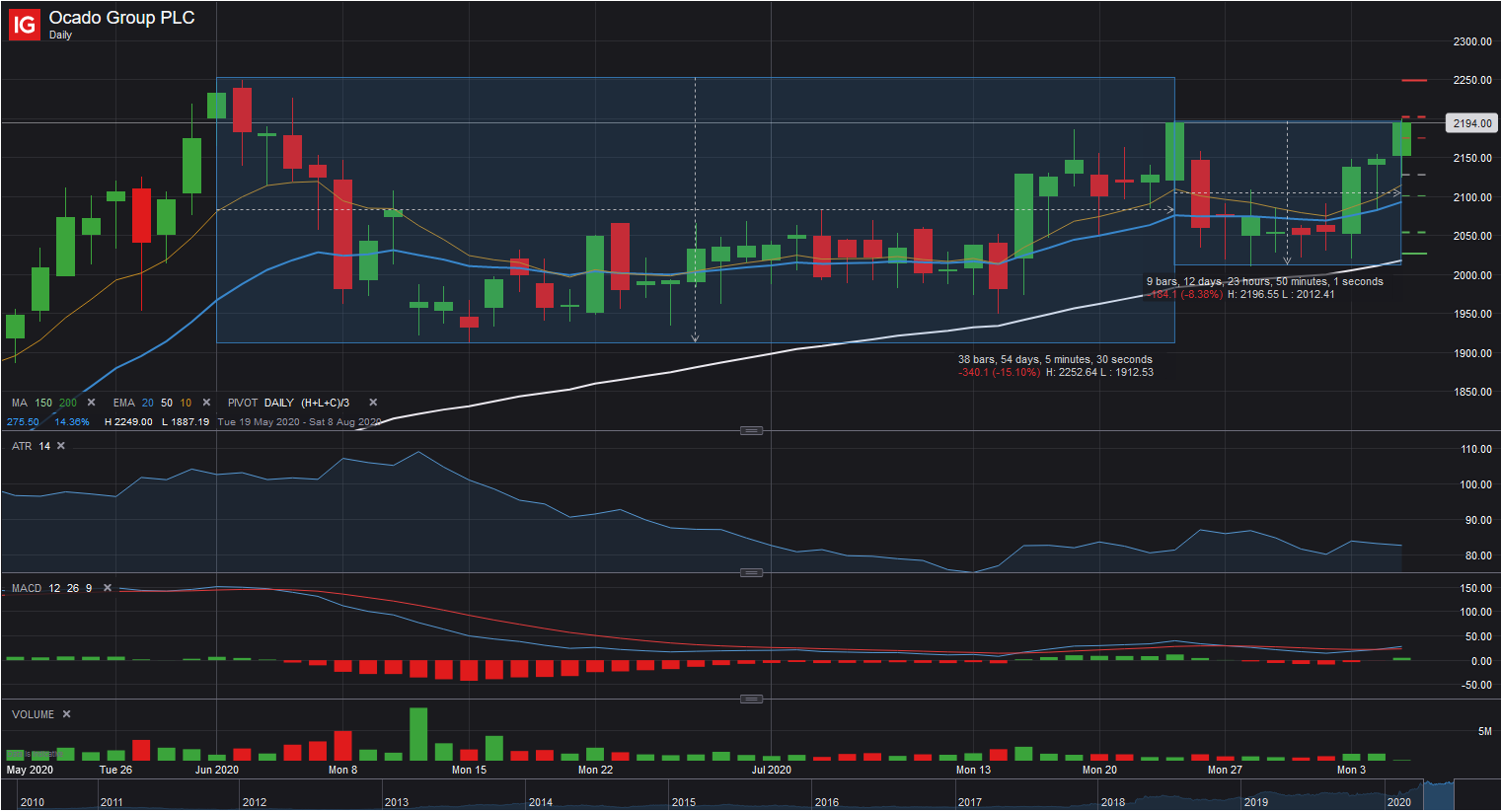Open EMA period 20 setting

pos(147,403)
